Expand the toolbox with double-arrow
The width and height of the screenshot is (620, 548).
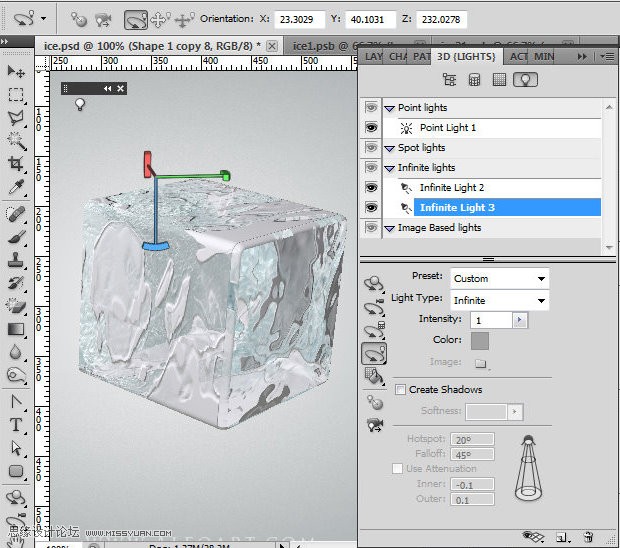point(5,41)
